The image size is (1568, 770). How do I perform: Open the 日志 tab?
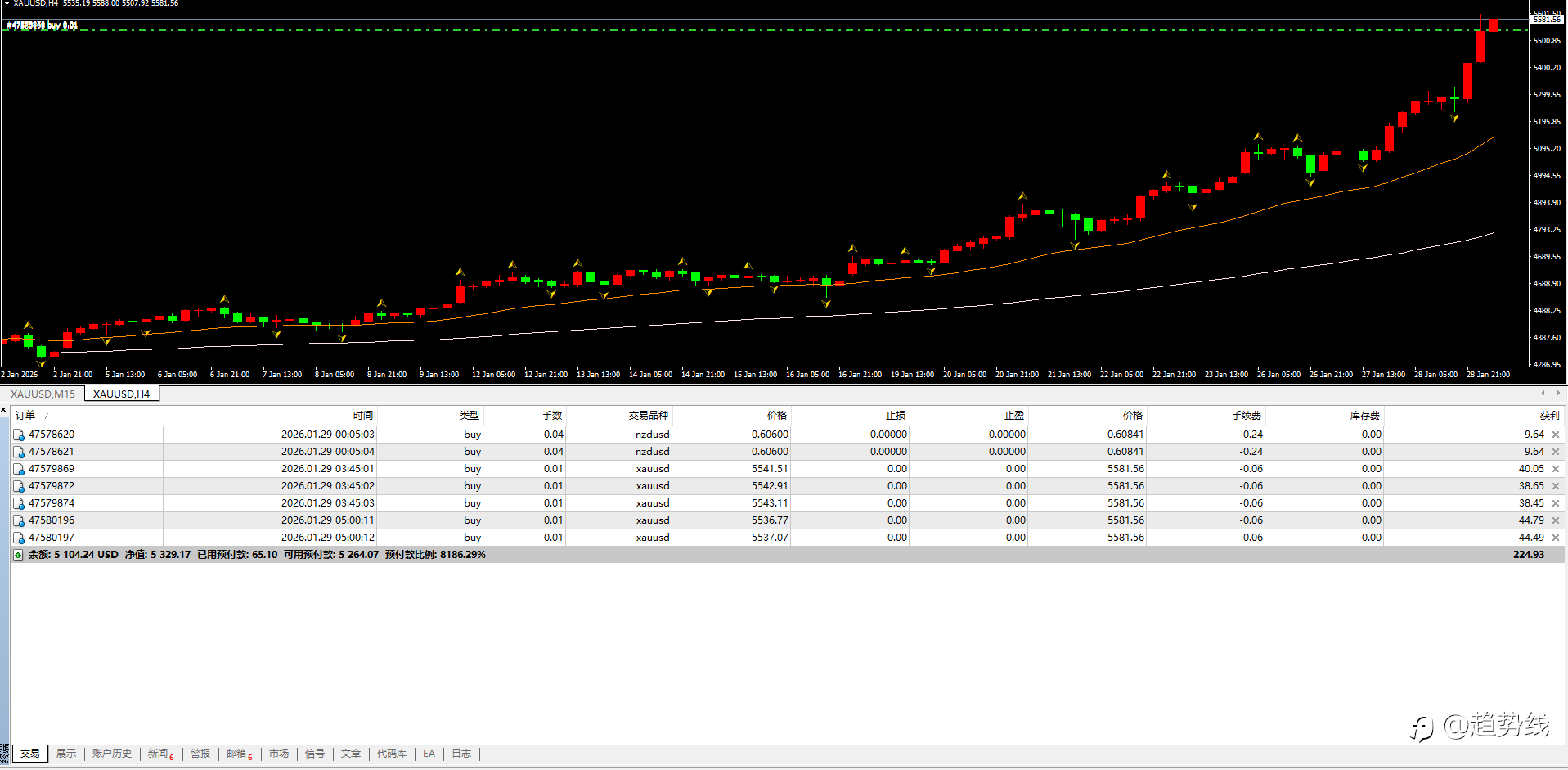point(461,754)
